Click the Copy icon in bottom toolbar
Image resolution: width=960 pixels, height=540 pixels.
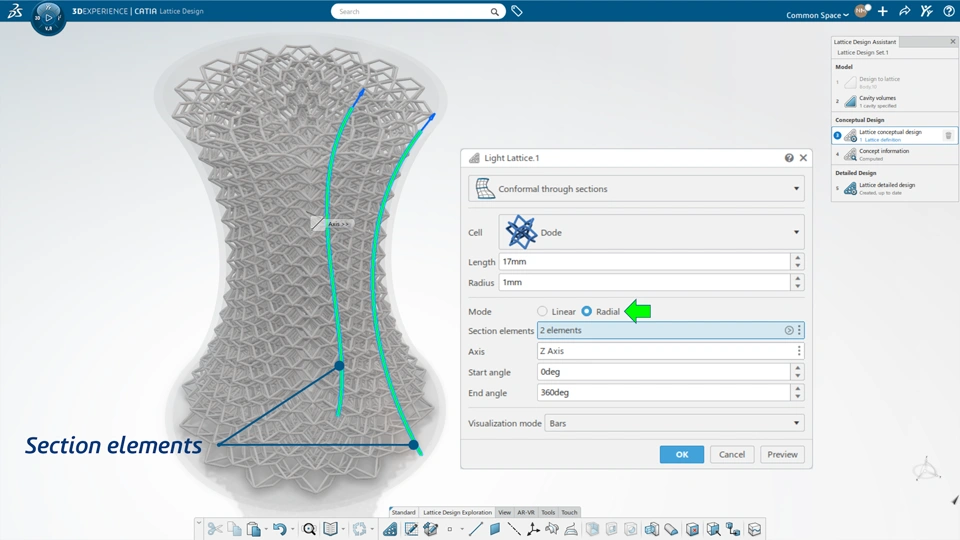tap(234, 529)
